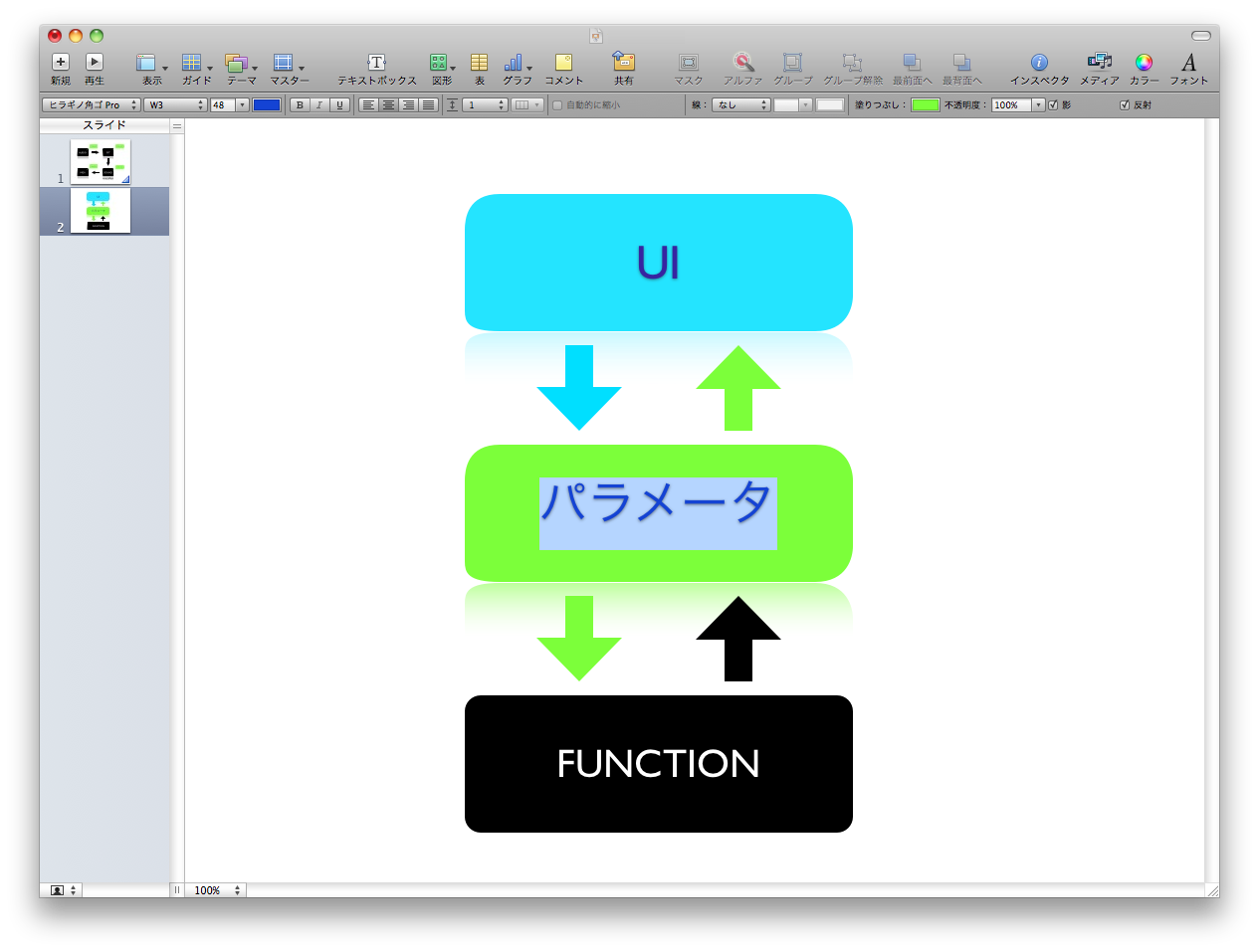1259x952 pixels.
Task: Toggle bold formatting with B button
Action: pyautogui.click(x=300, y=104)
